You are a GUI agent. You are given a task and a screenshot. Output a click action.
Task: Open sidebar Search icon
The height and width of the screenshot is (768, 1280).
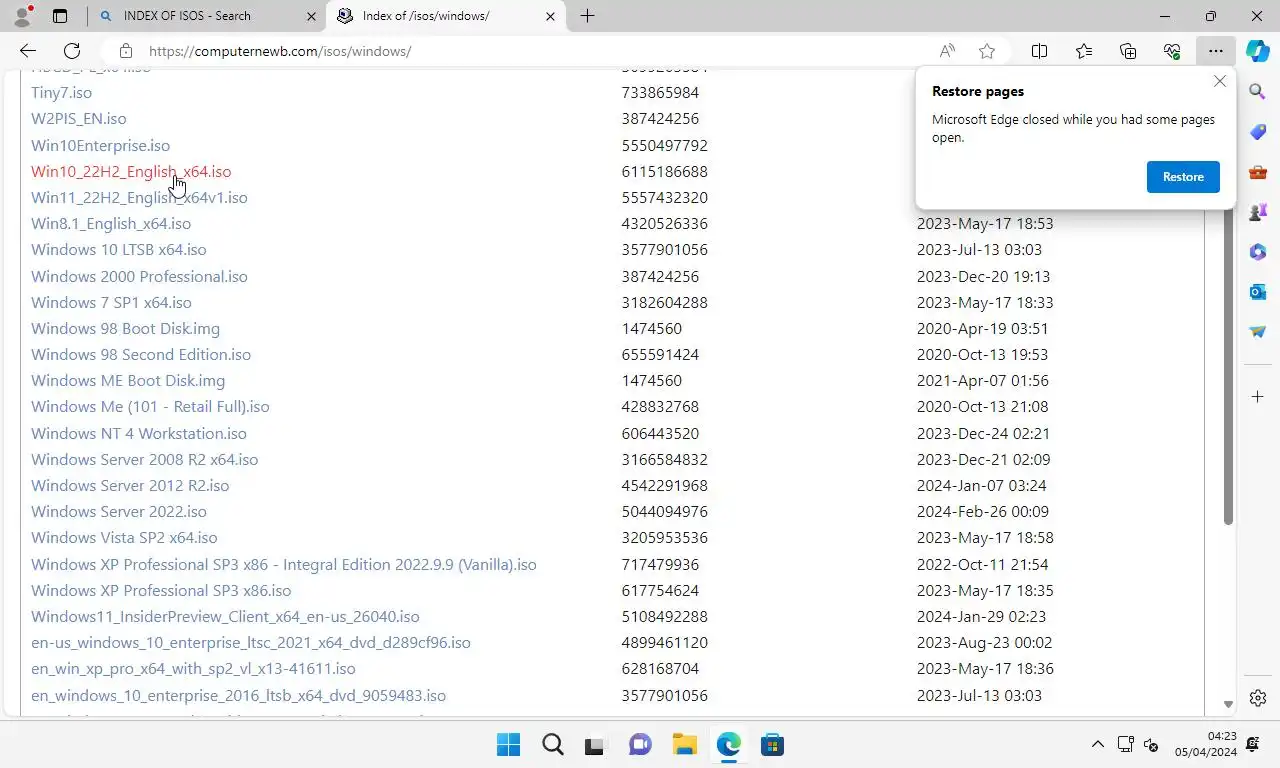tap(1258, 92)
